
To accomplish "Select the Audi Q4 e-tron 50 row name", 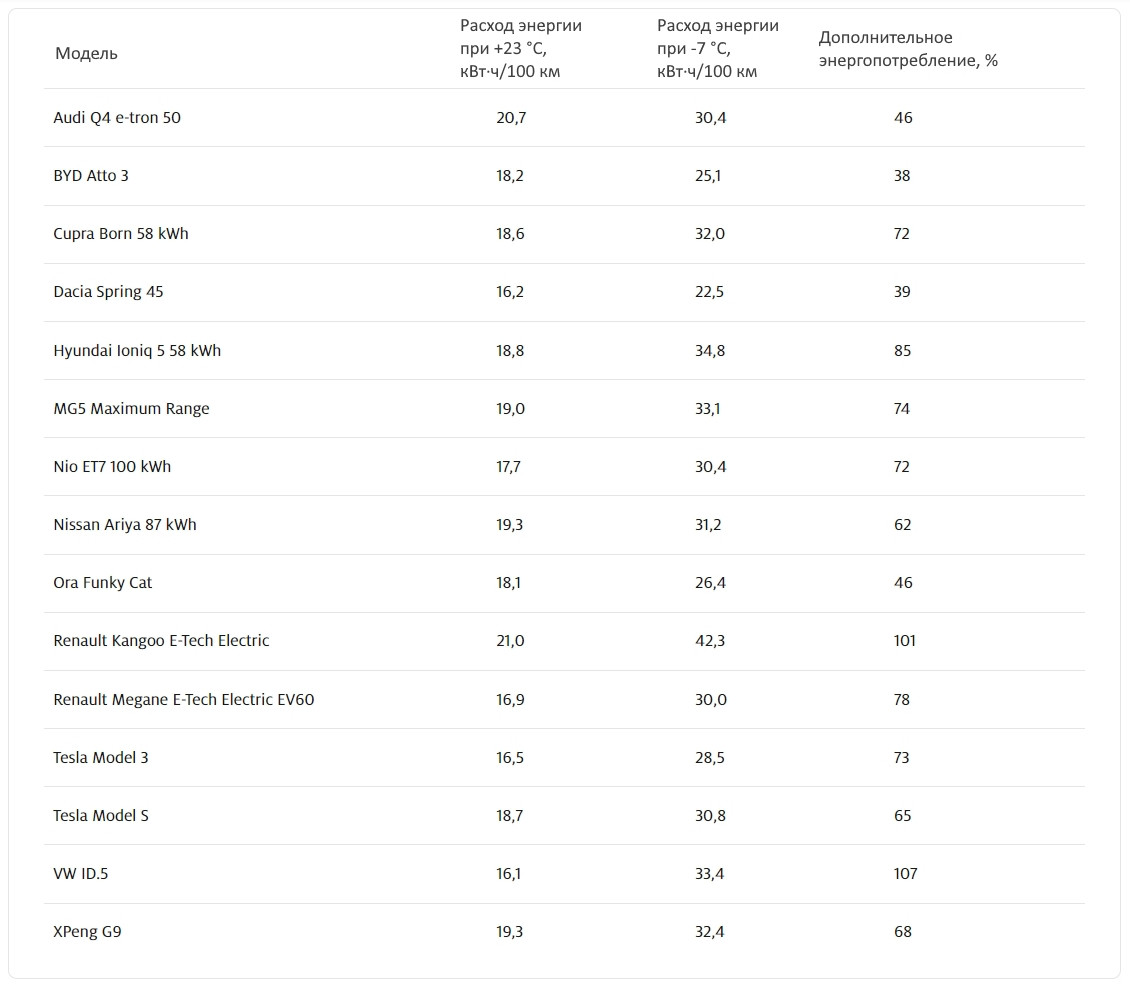I will tap(117, 118).
